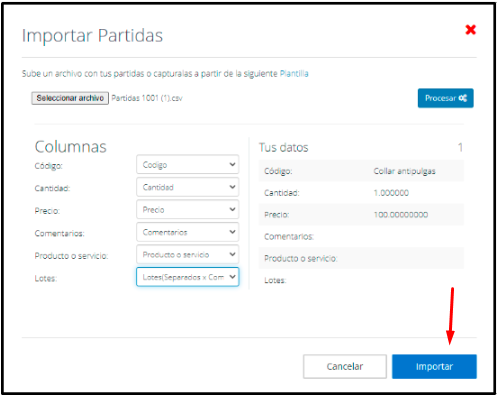Click the selected file name Partidas 1001 (1).csv
This screenshot has height=396, width=498.
coord(147,98)
